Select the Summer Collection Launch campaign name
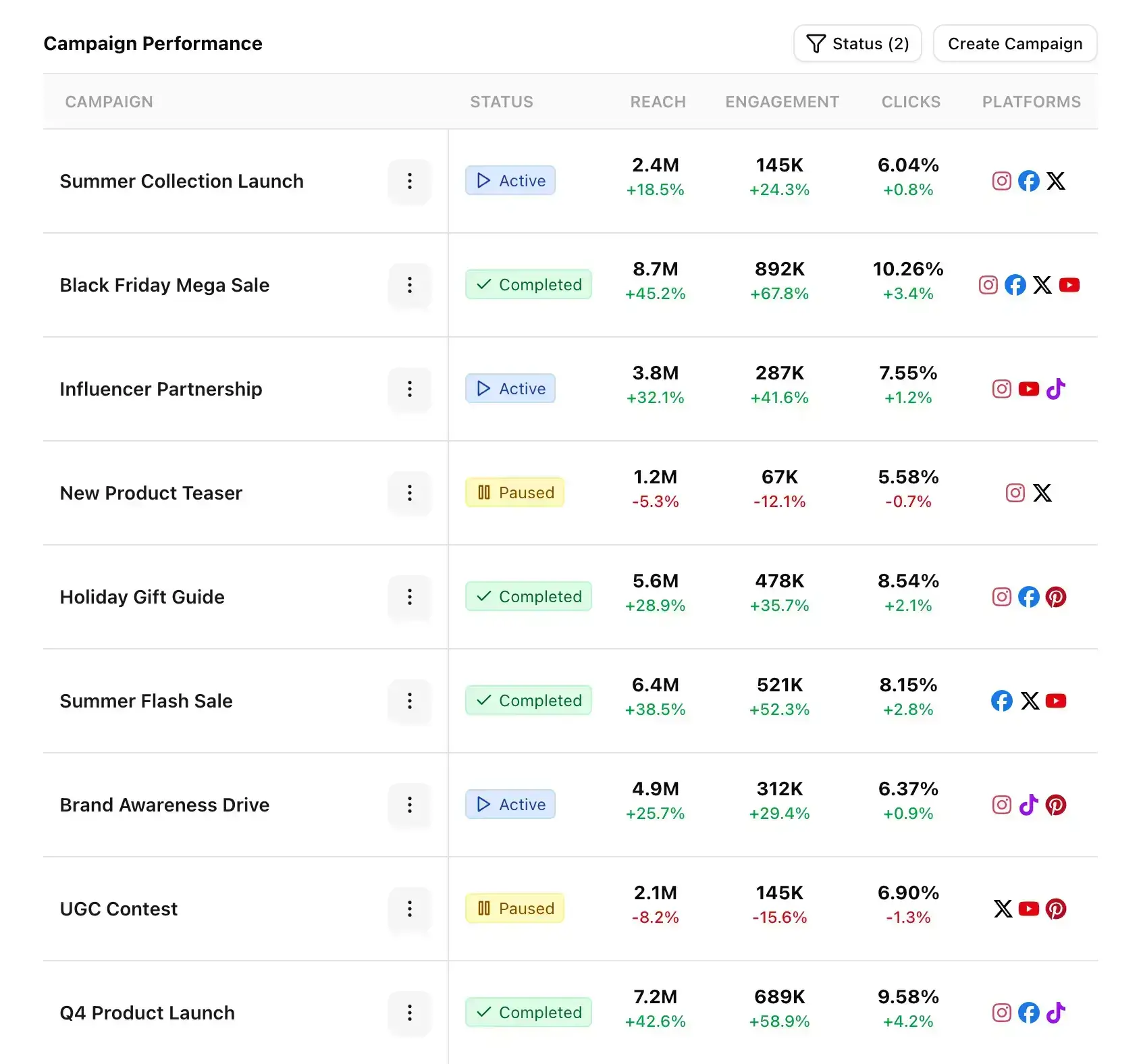The width and height of the screenshot is (1141, 1064). (x=181, y=181)
